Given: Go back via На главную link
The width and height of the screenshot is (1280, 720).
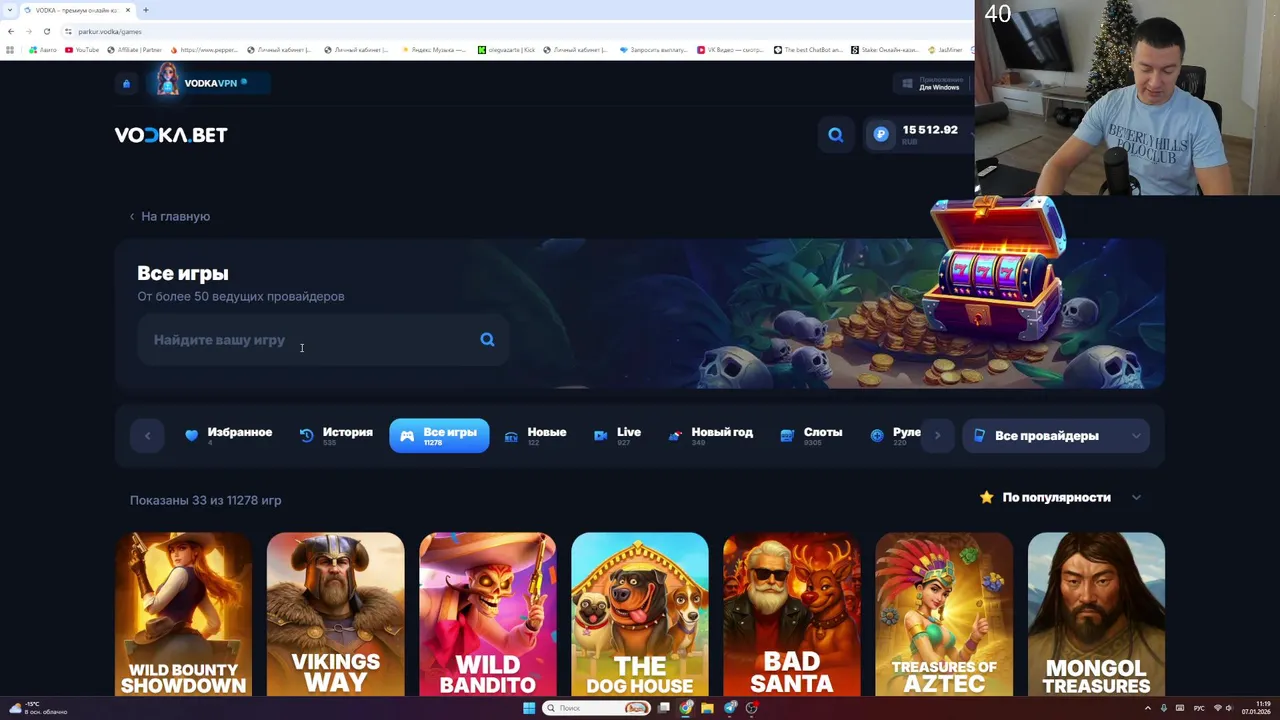Looking at the screenshot, I should tap(170, 216).
